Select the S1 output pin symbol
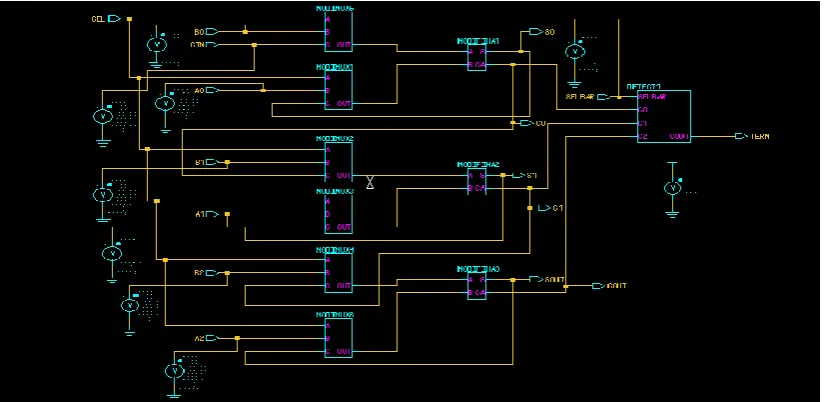Viewport: 825px width, 402px height. (519, 175)
